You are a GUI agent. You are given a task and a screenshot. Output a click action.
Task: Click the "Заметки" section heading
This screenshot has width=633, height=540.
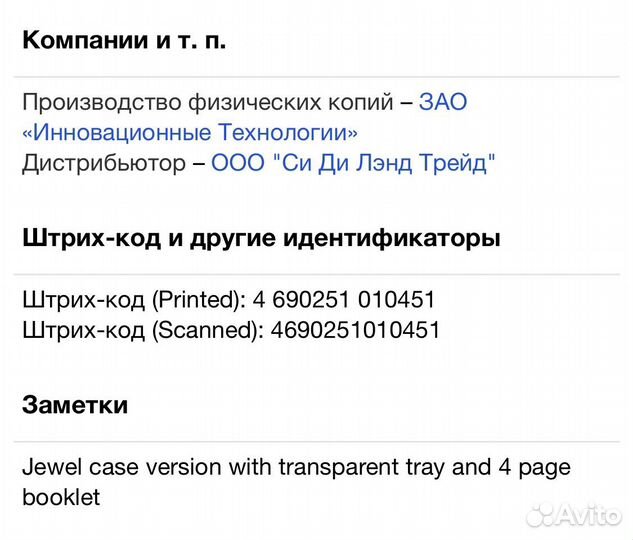click(75, 405)
